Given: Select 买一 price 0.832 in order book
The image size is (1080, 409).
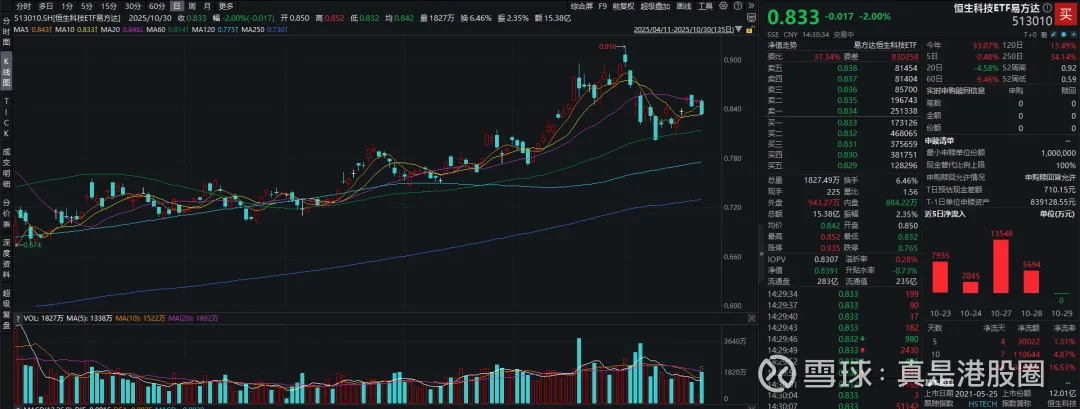Looking at the screenshot, I should coord(849,122).
